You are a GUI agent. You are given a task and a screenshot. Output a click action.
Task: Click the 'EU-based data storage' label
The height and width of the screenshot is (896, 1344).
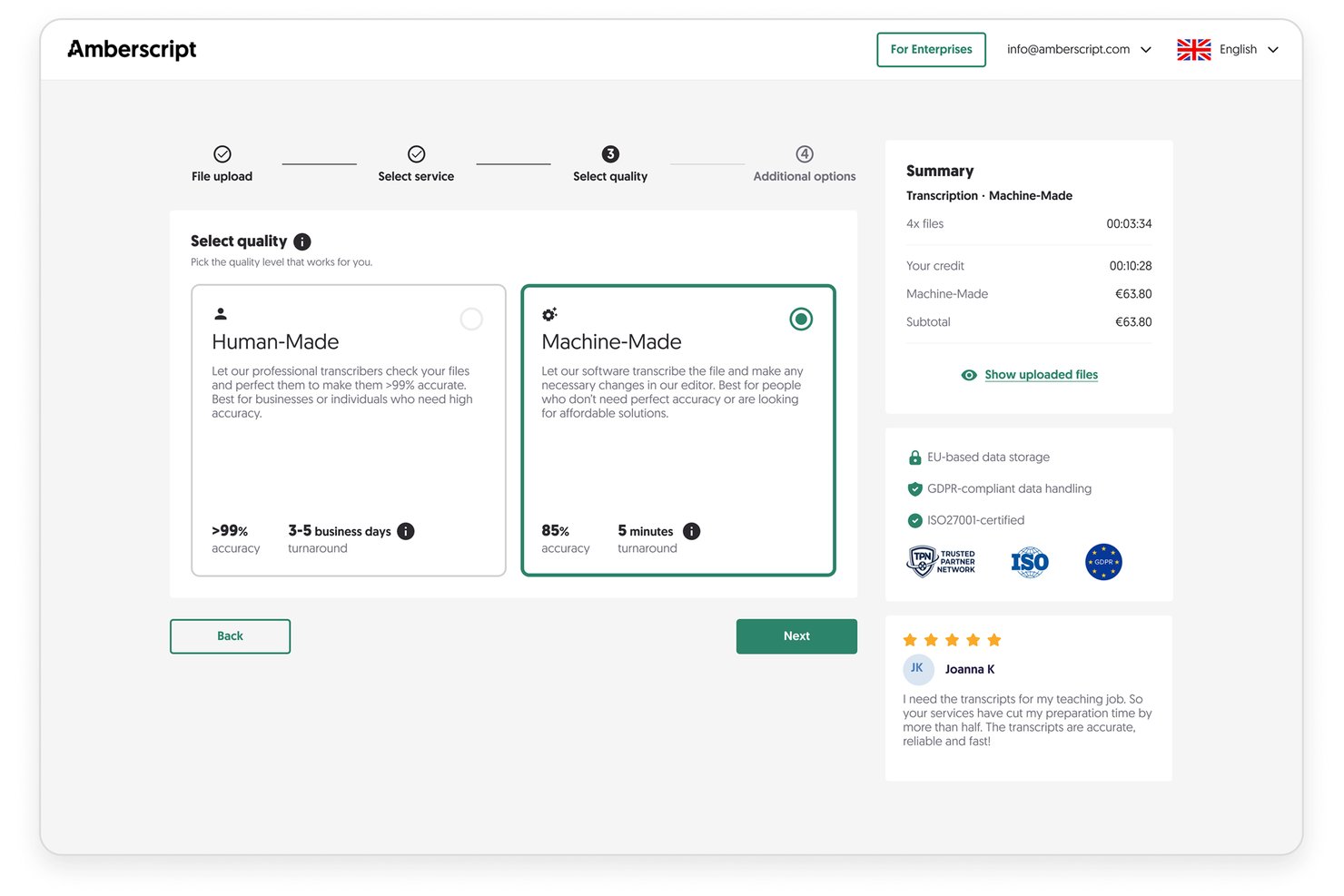[988, 458]
